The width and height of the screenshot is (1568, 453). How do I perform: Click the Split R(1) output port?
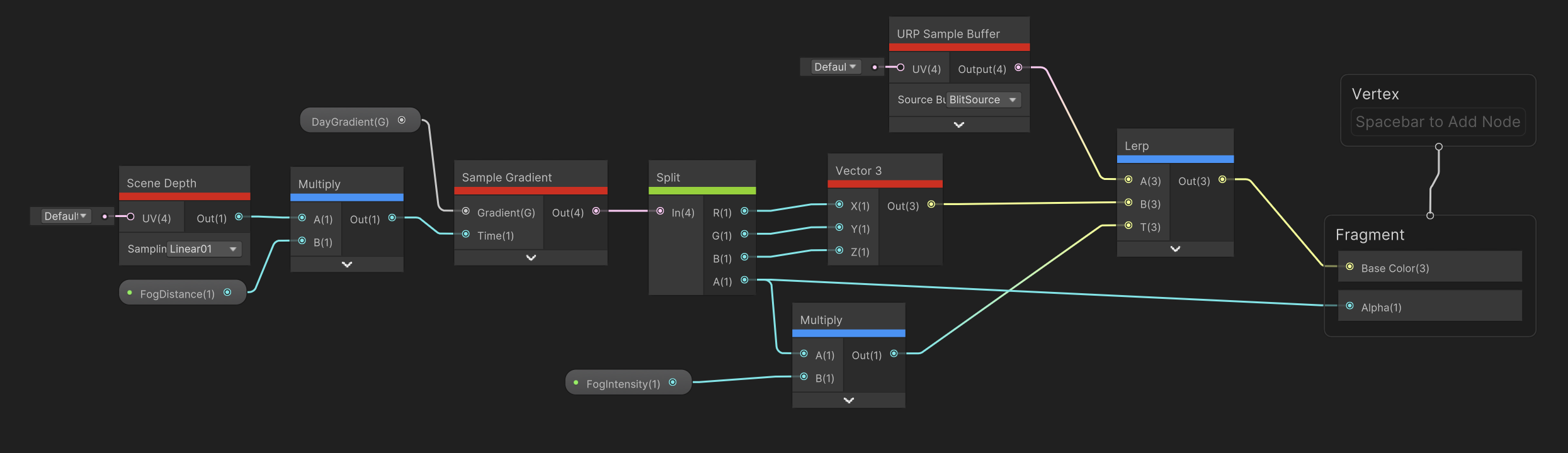tap(744, 211)
